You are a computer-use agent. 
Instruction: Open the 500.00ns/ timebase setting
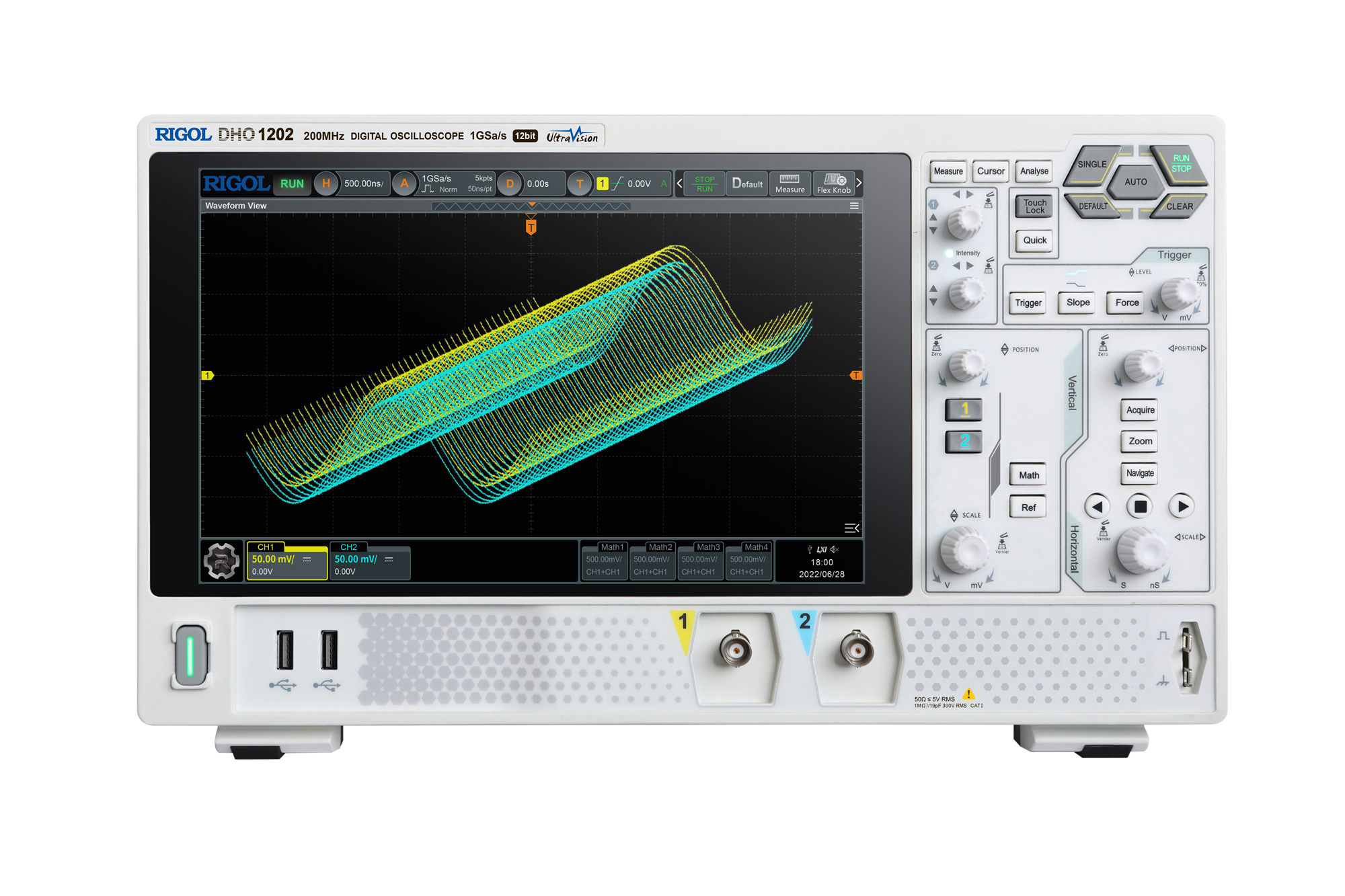[364, 184]
